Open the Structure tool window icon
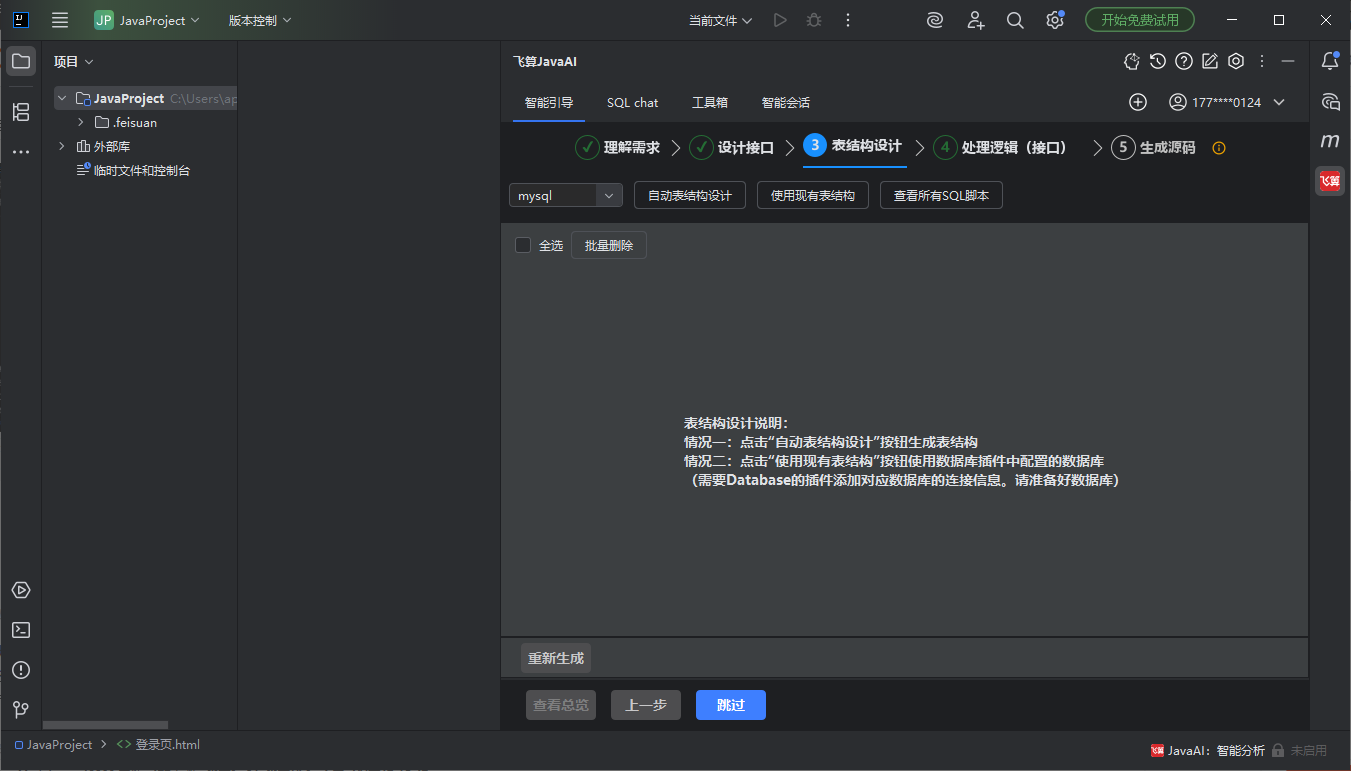The height and width of the screenshot is (771, 1351). point(21,112)
